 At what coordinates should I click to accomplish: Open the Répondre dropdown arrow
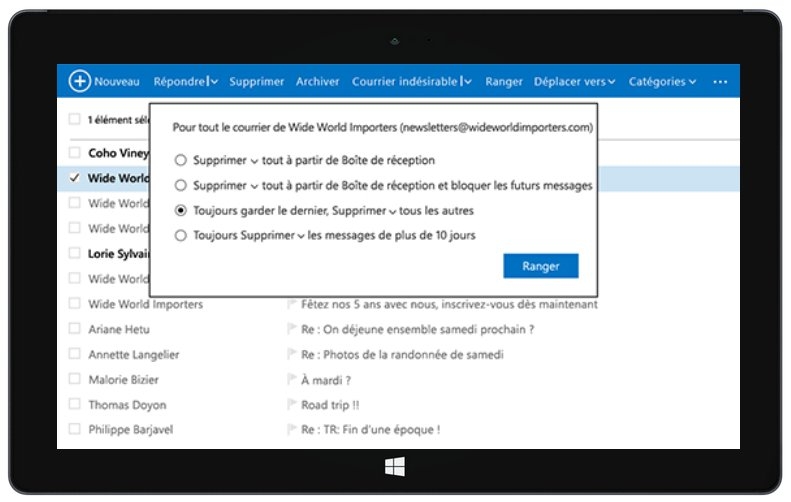(x=214, y=82)
